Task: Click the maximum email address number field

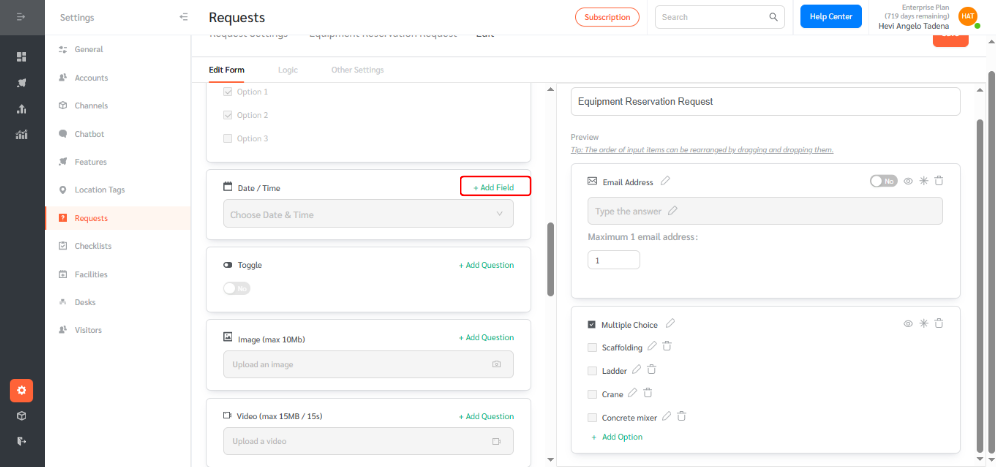Action: coord(614,260)
